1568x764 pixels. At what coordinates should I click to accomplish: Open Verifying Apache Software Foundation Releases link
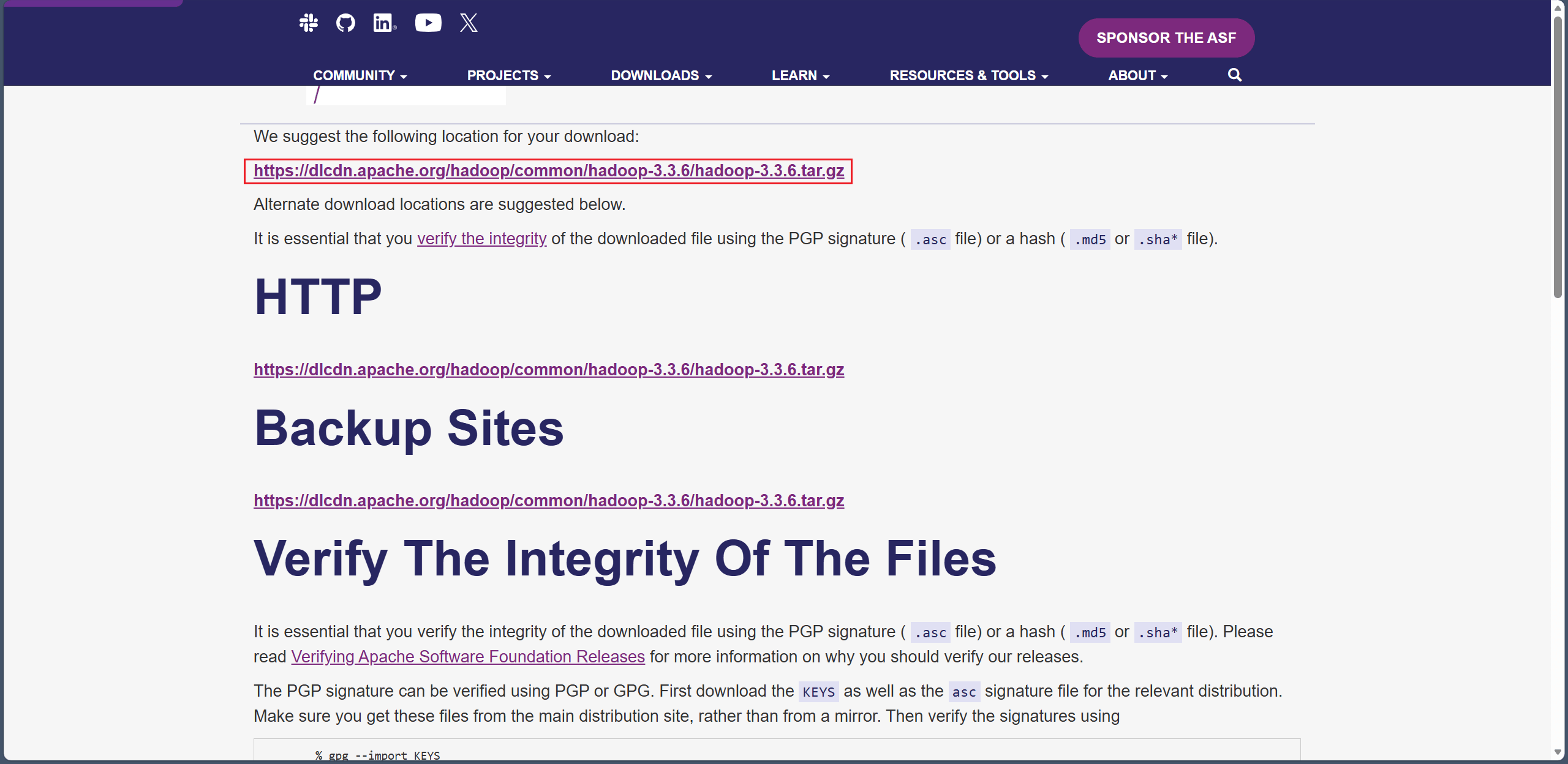468,657
